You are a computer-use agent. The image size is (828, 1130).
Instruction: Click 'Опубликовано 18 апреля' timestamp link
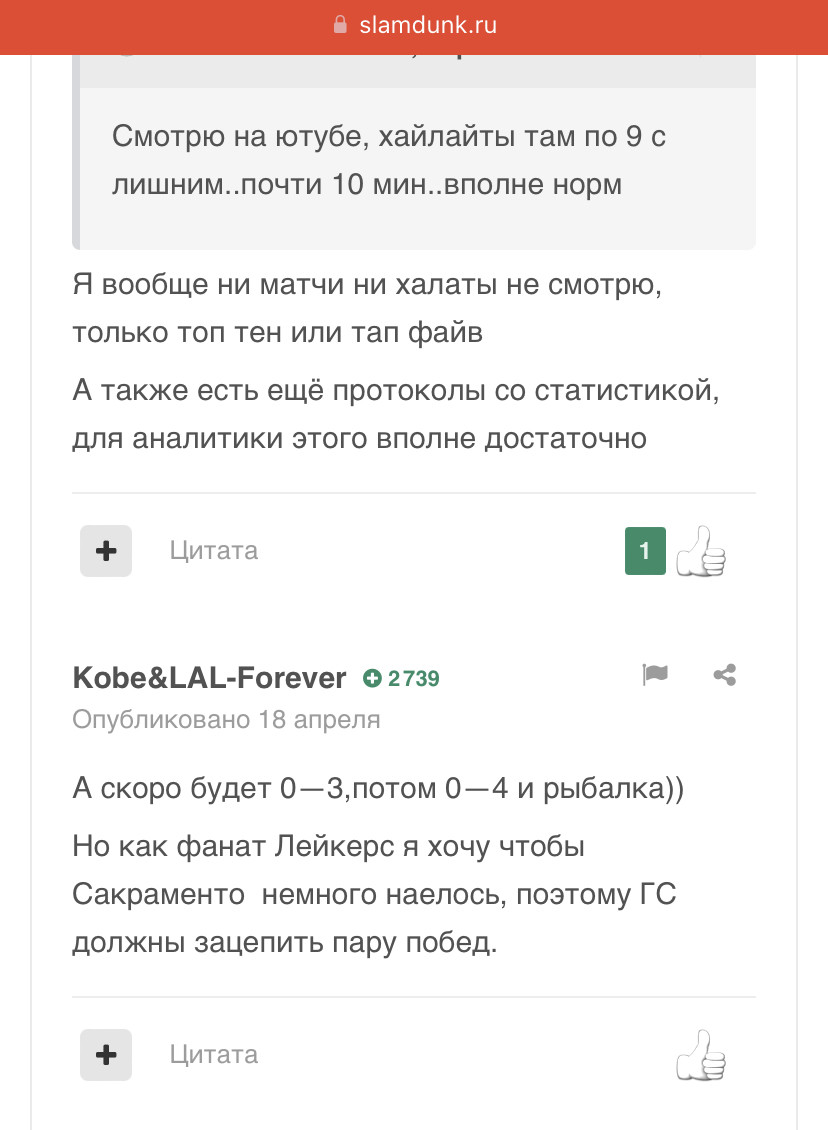click(226, 719)
